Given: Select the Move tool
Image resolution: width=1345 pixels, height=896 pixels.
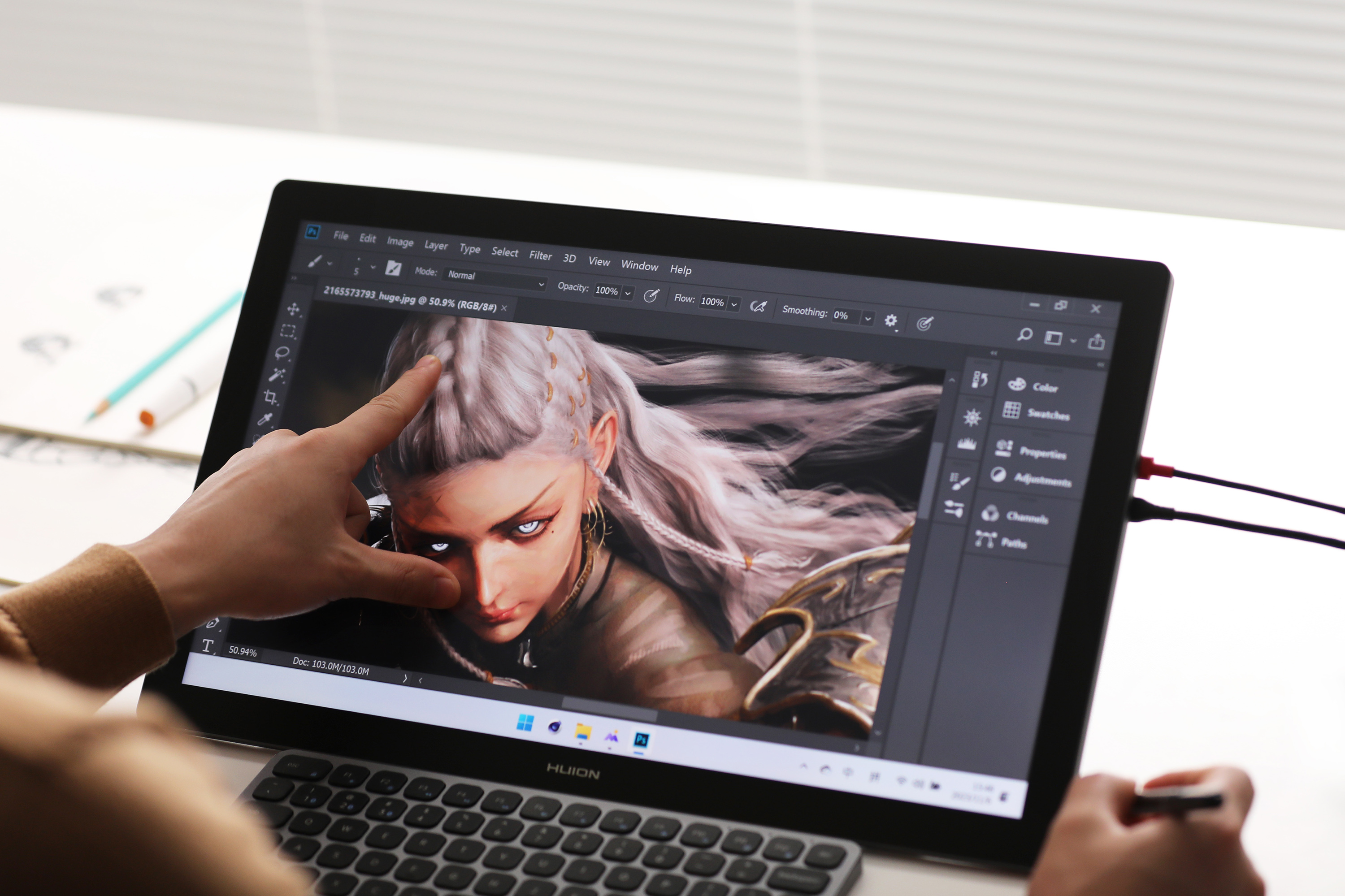Looking at the screenshot, I should pyautogui.click(x=293, y=309).
